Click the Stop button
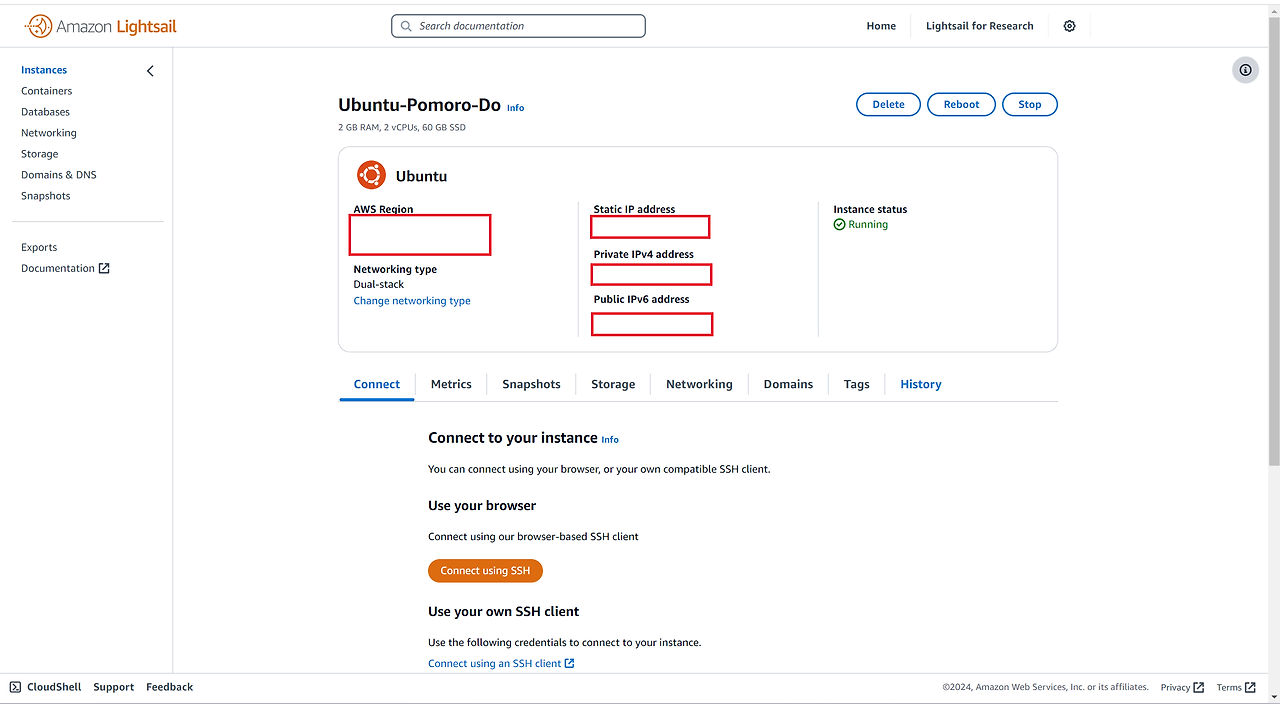Image resolution: width=1280 pixels, height=704 pixels. [x=1029, y=104]
